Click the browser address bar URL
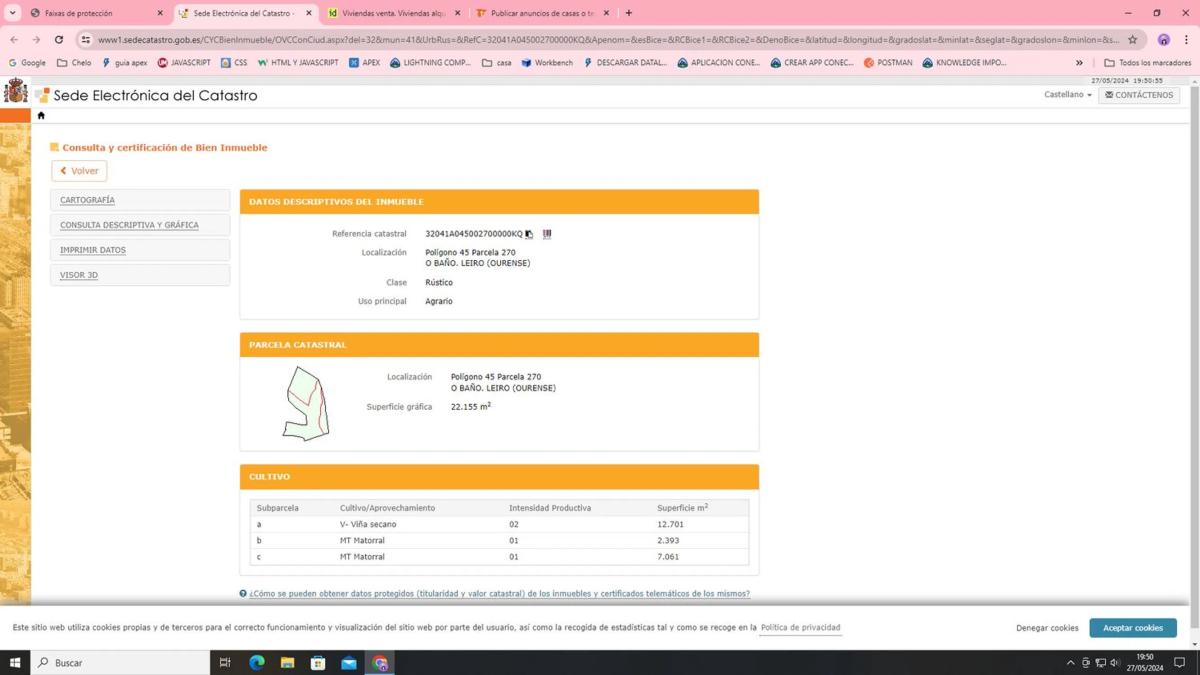Image resolution: width=1200 pixels, height=675 pixels. [600, 40]
